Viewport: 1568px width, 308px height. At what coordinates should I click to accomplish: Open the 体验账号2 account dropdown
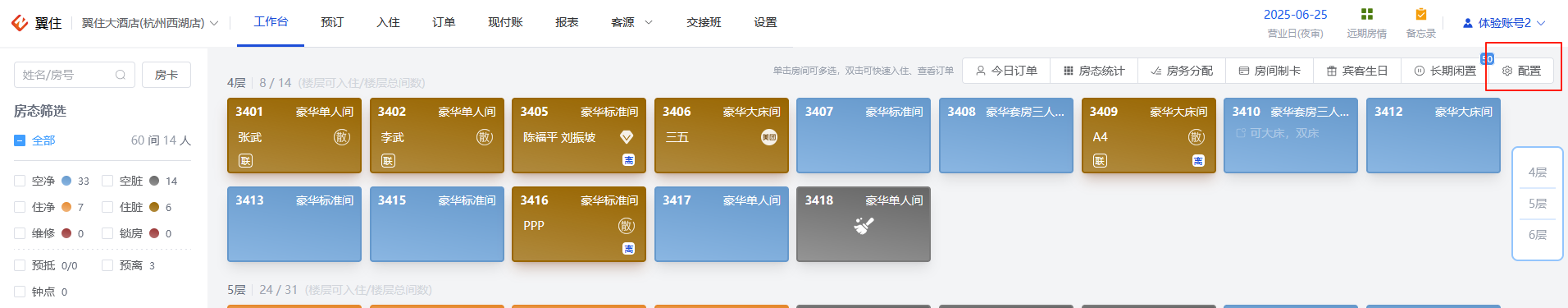(x=1504, y=23)
